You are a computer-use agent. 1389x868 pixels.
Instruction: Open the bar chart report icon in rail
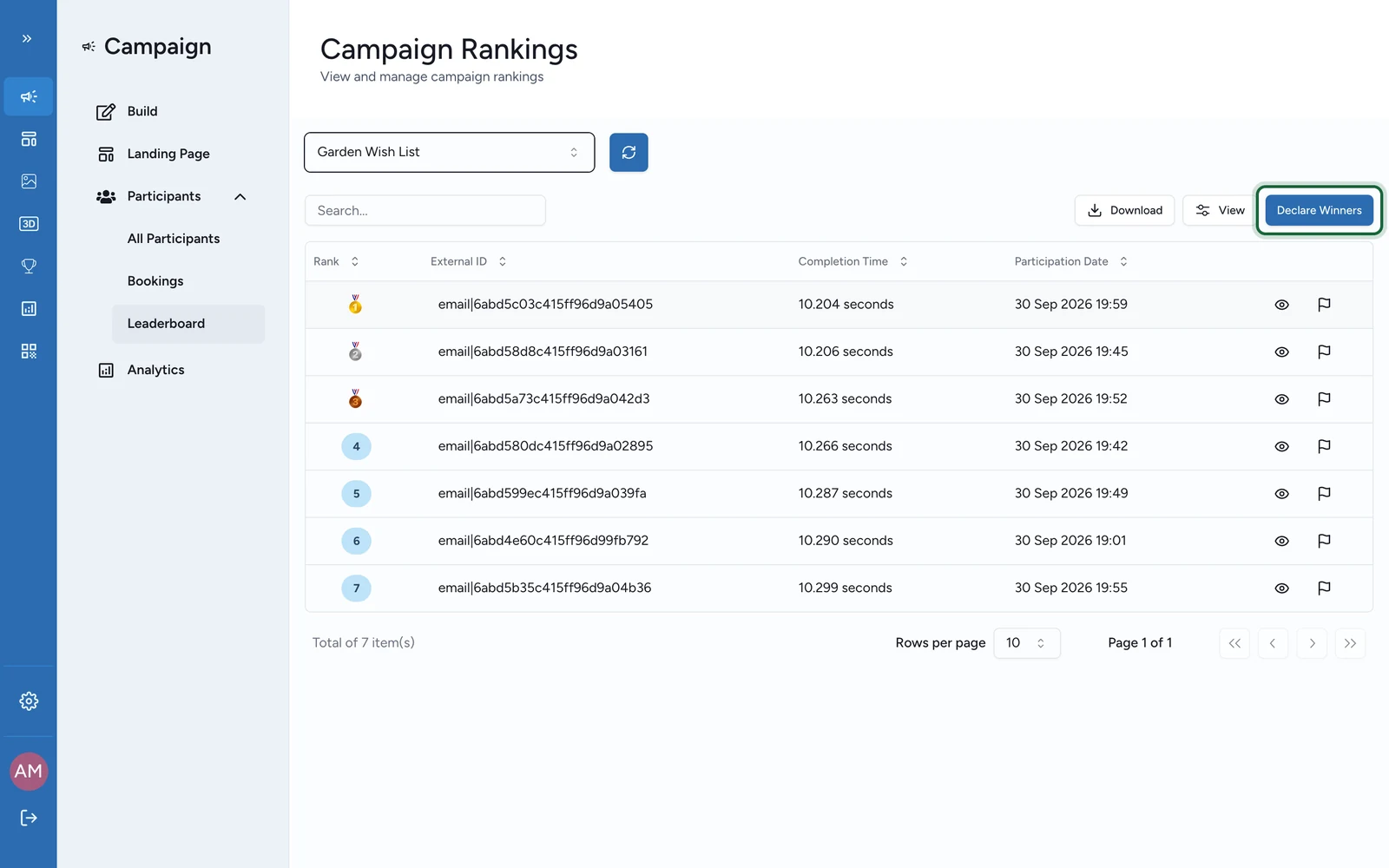pos(29,309)
